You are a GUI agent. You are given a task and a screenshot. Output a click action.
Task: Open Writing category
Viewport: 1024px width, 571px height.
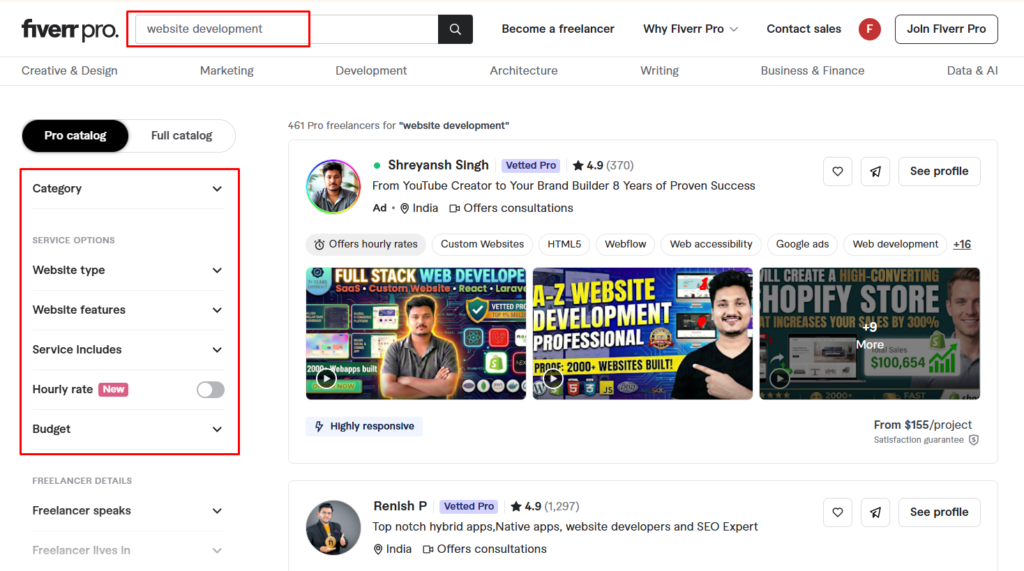[659, 71]
